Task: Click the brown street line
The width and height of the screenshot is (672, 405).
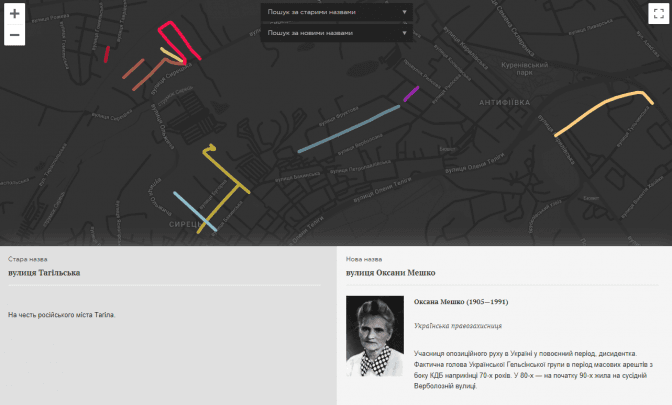Action: point(133,69)
